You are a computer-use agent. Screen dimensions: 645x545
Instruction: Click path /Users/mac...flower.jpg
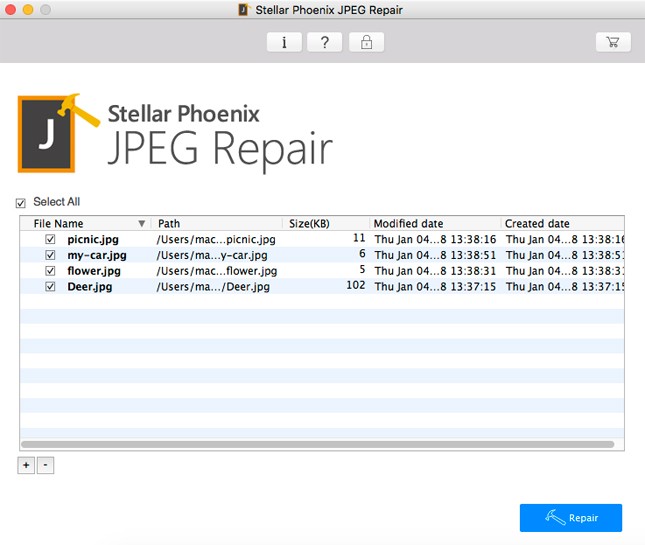(217, 271)
